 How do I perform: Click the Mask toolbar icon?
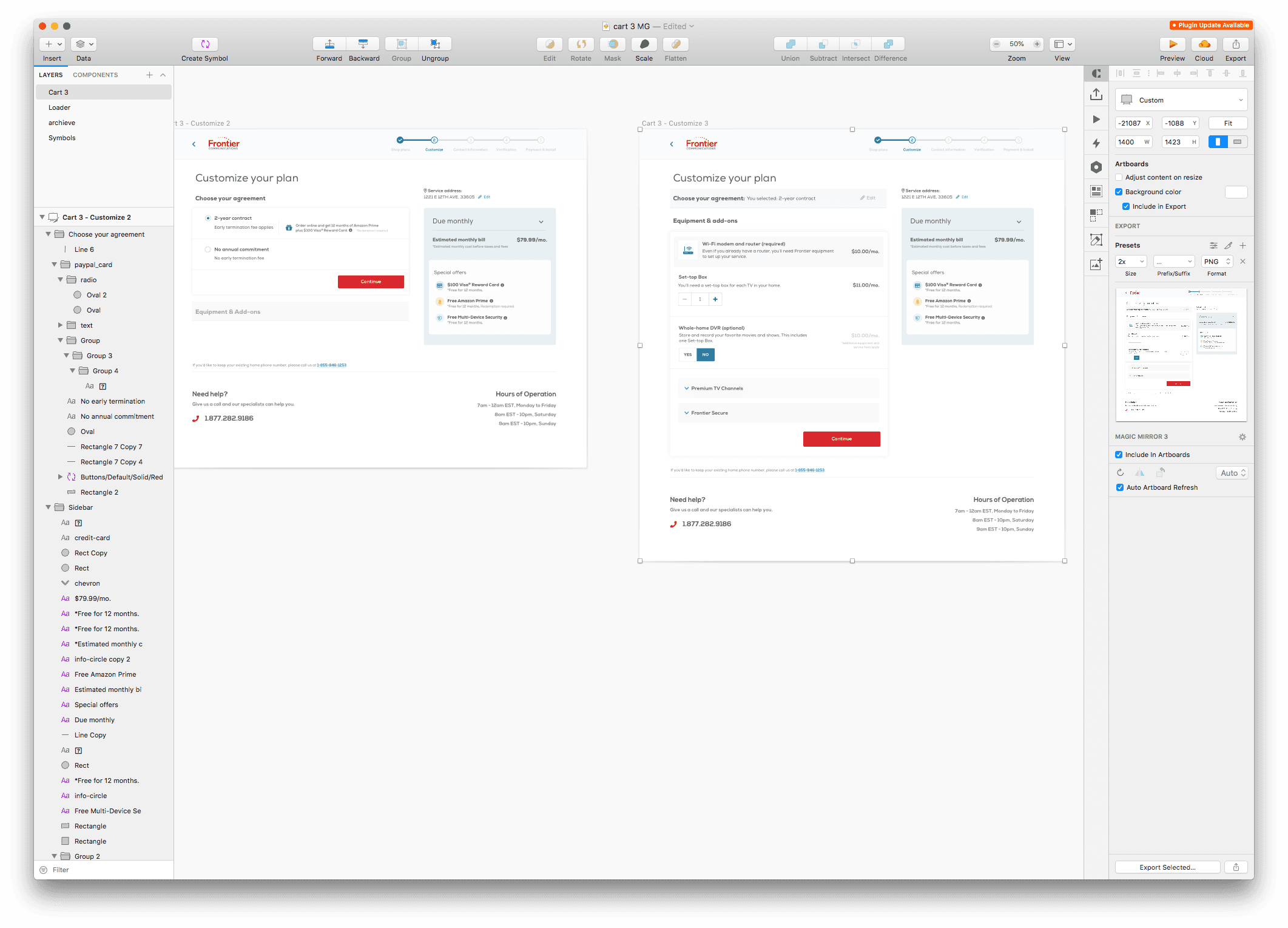(613, 44)
